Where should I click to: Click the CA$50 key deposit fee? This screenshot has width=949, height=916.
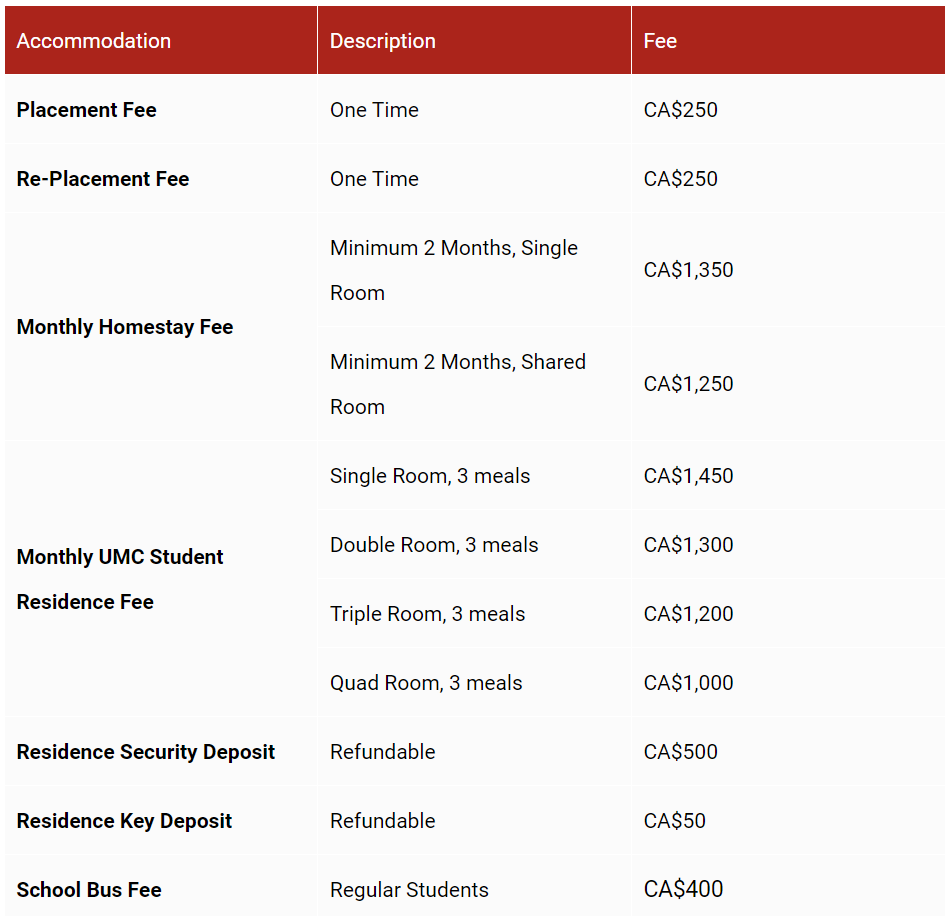tap(674, 821)
